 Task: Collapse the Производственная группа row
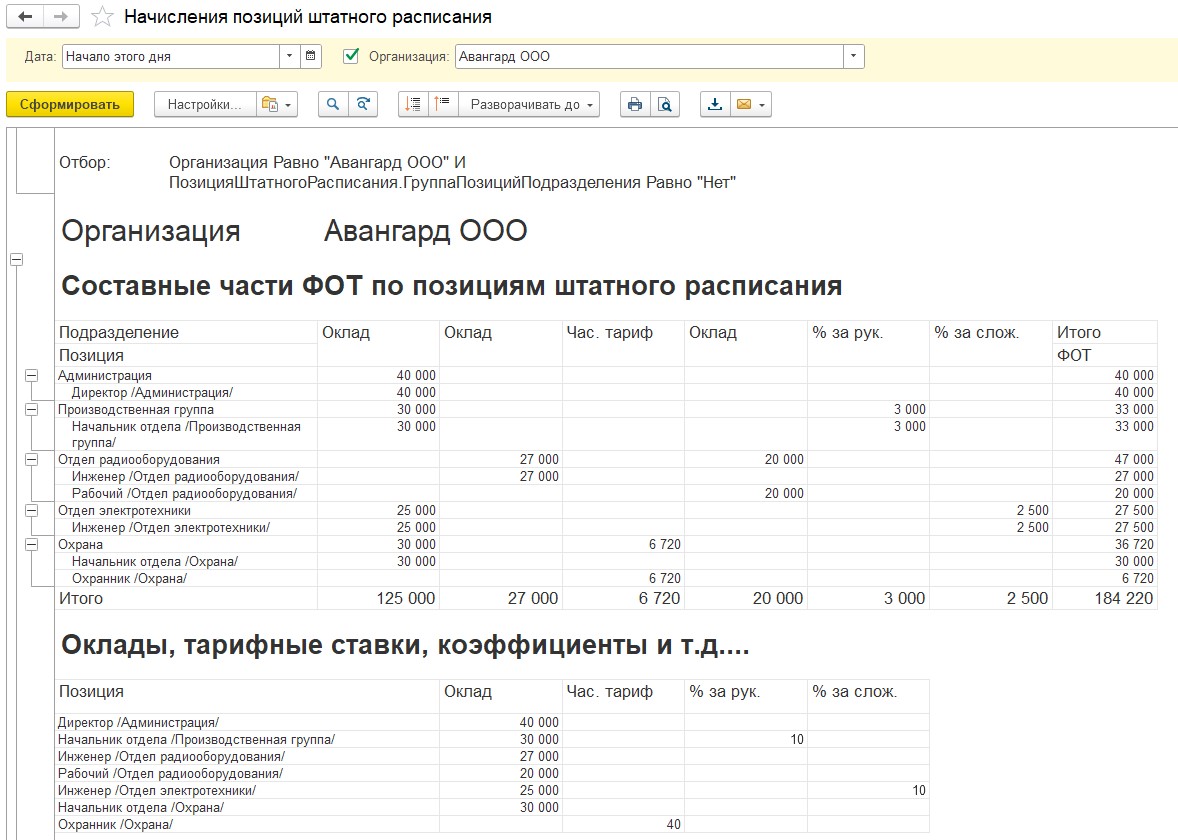(32, 409)
